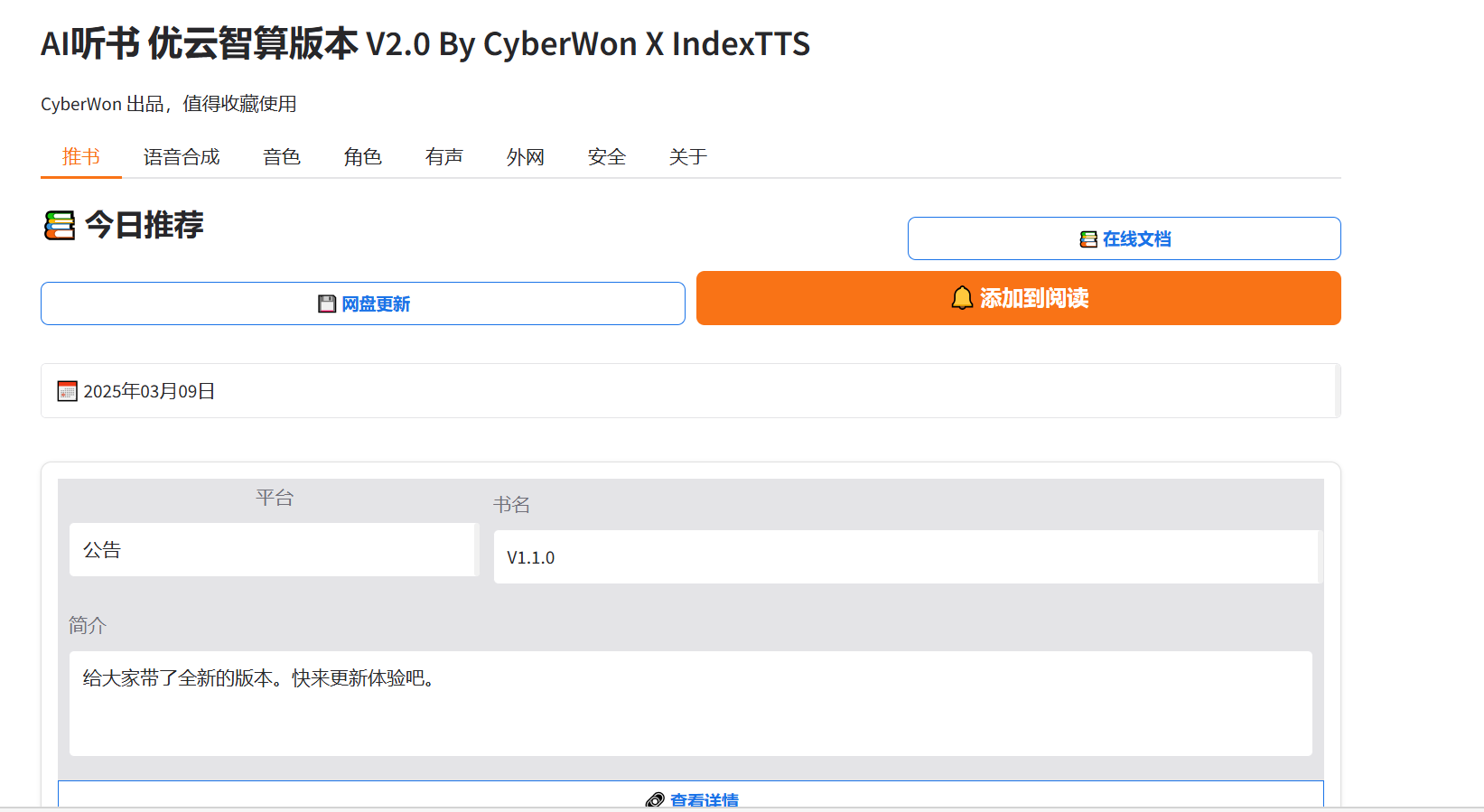Switch to the 推书 tab

tap(81, 157)
